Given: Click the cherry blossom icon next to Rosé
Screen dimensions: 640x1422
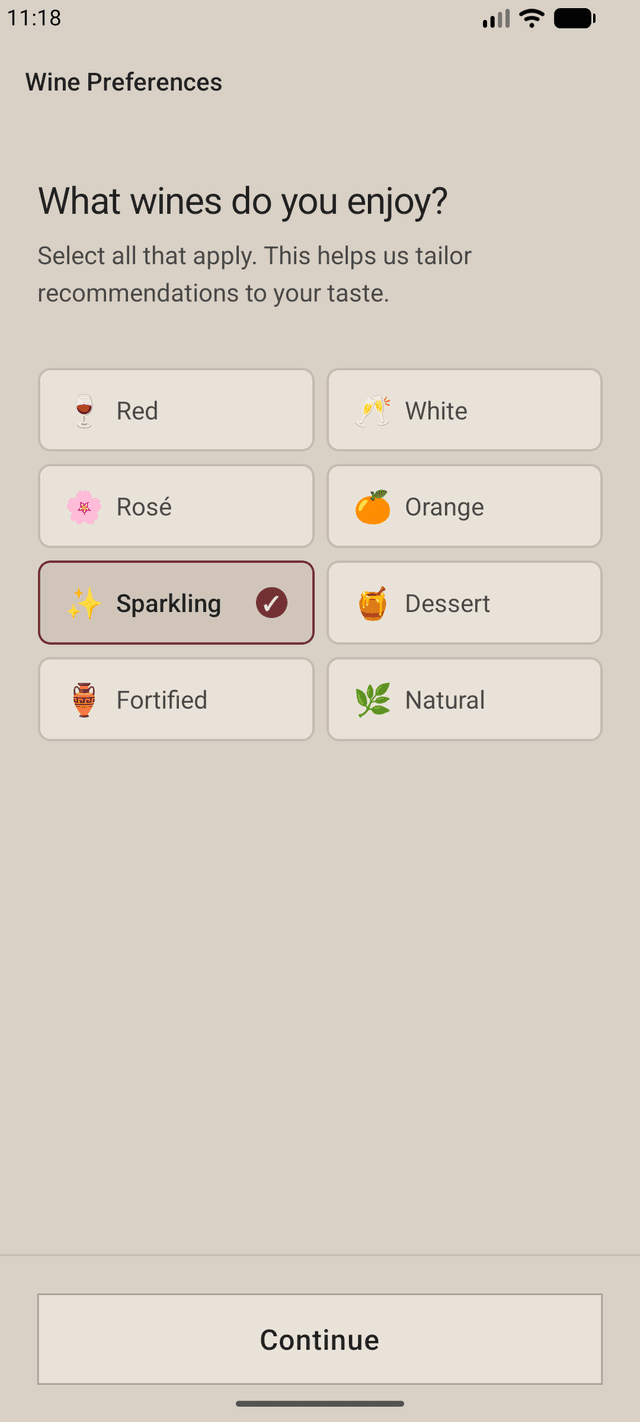Looking at the screenshot, I should click(83, 506).
